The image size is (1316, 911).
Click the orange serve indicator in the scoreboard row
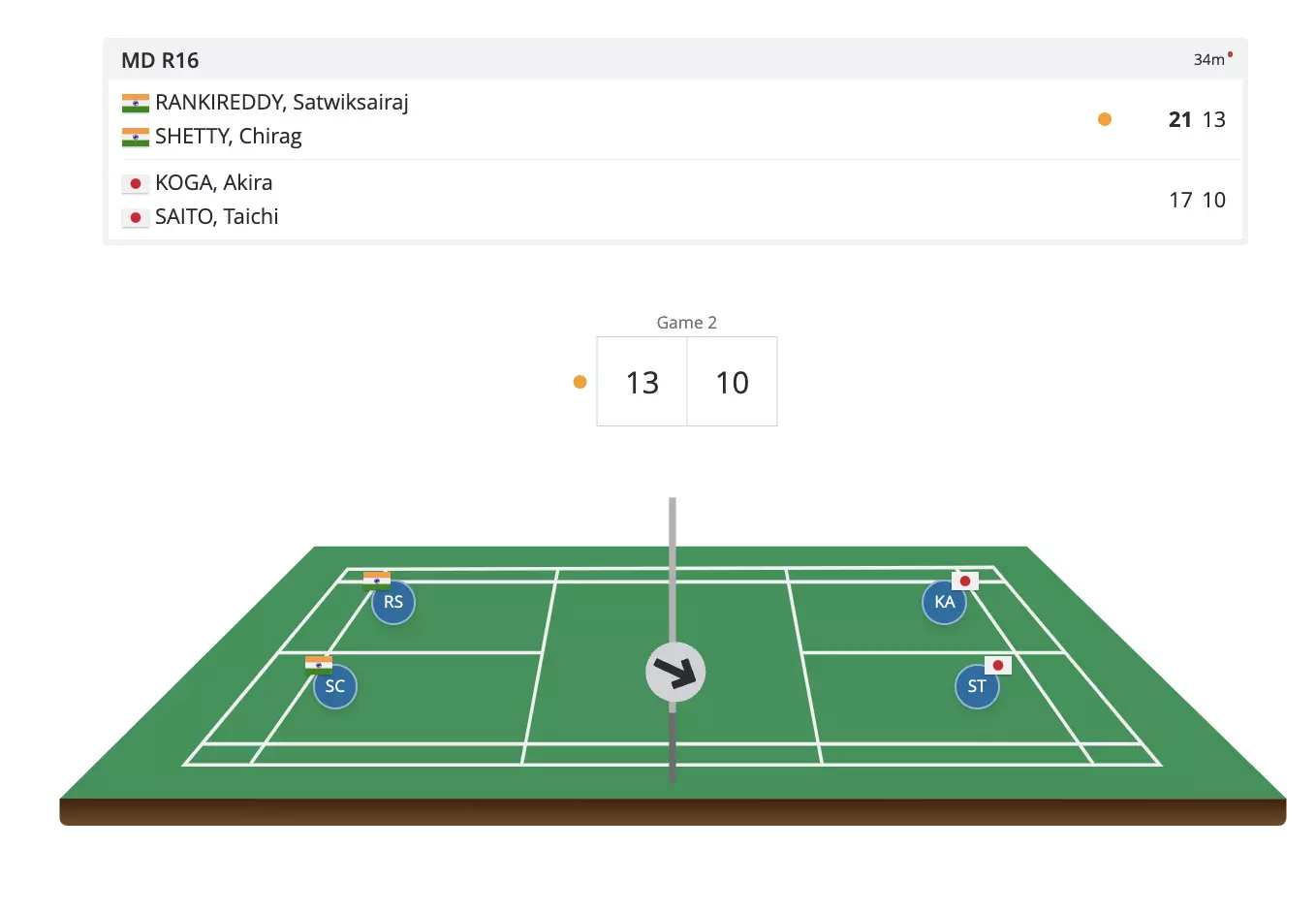1105,119
